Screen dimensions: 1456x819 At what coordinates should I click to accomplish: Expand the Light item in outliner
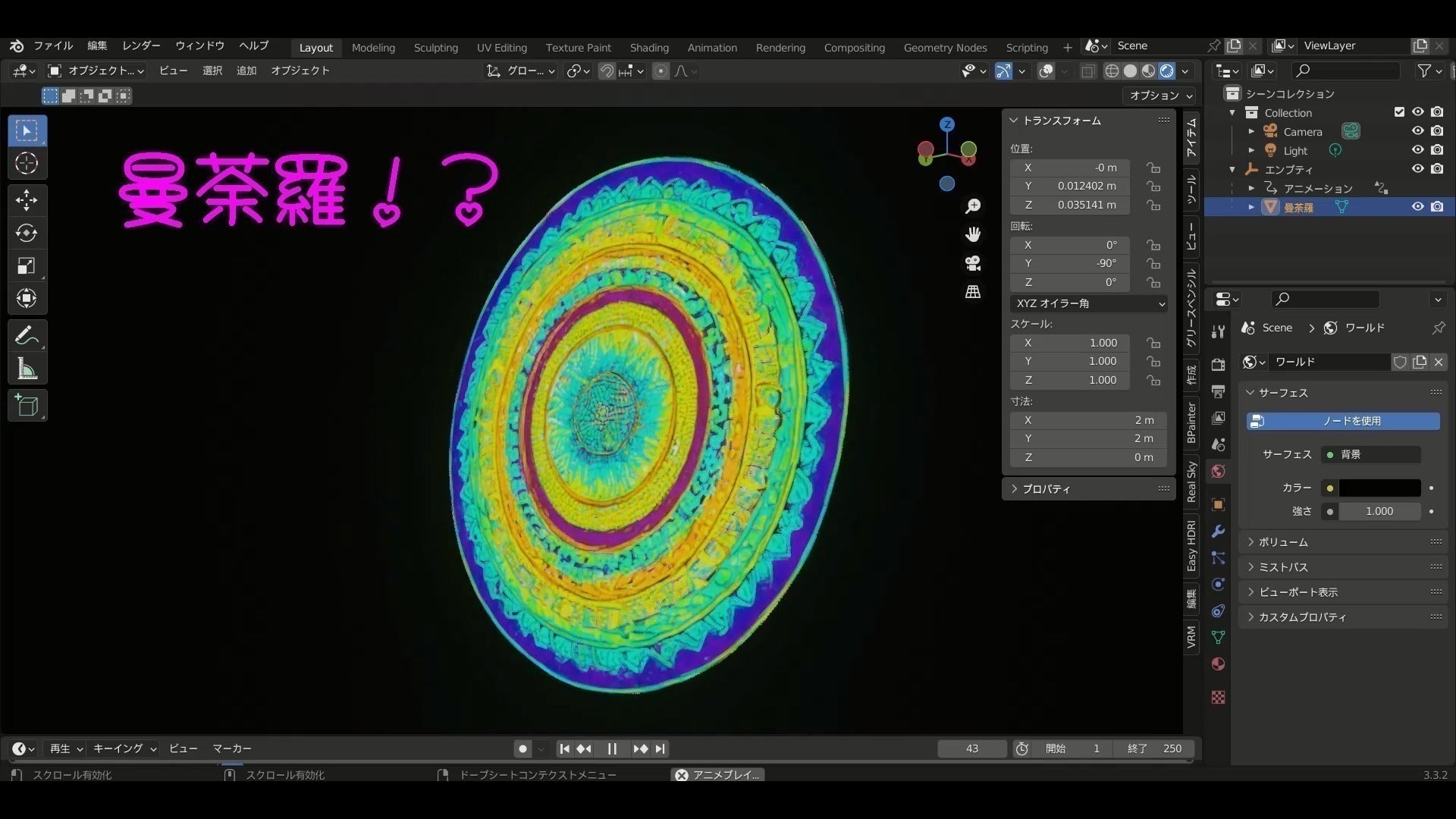coord(1251,150)
